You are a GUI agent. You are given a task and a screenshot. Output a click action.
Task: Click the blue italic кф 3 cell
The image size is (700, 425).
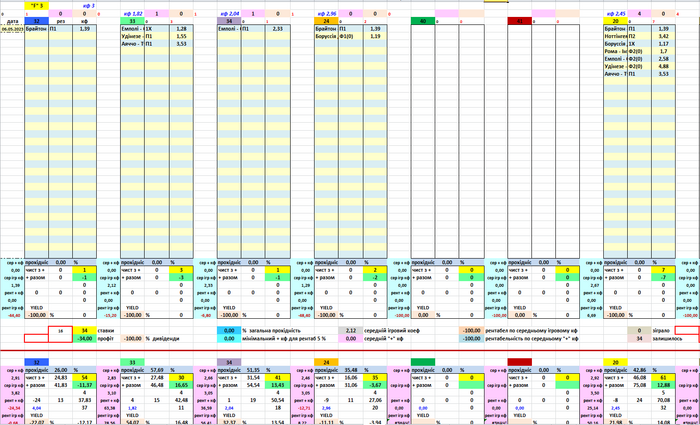pos(88,6)
